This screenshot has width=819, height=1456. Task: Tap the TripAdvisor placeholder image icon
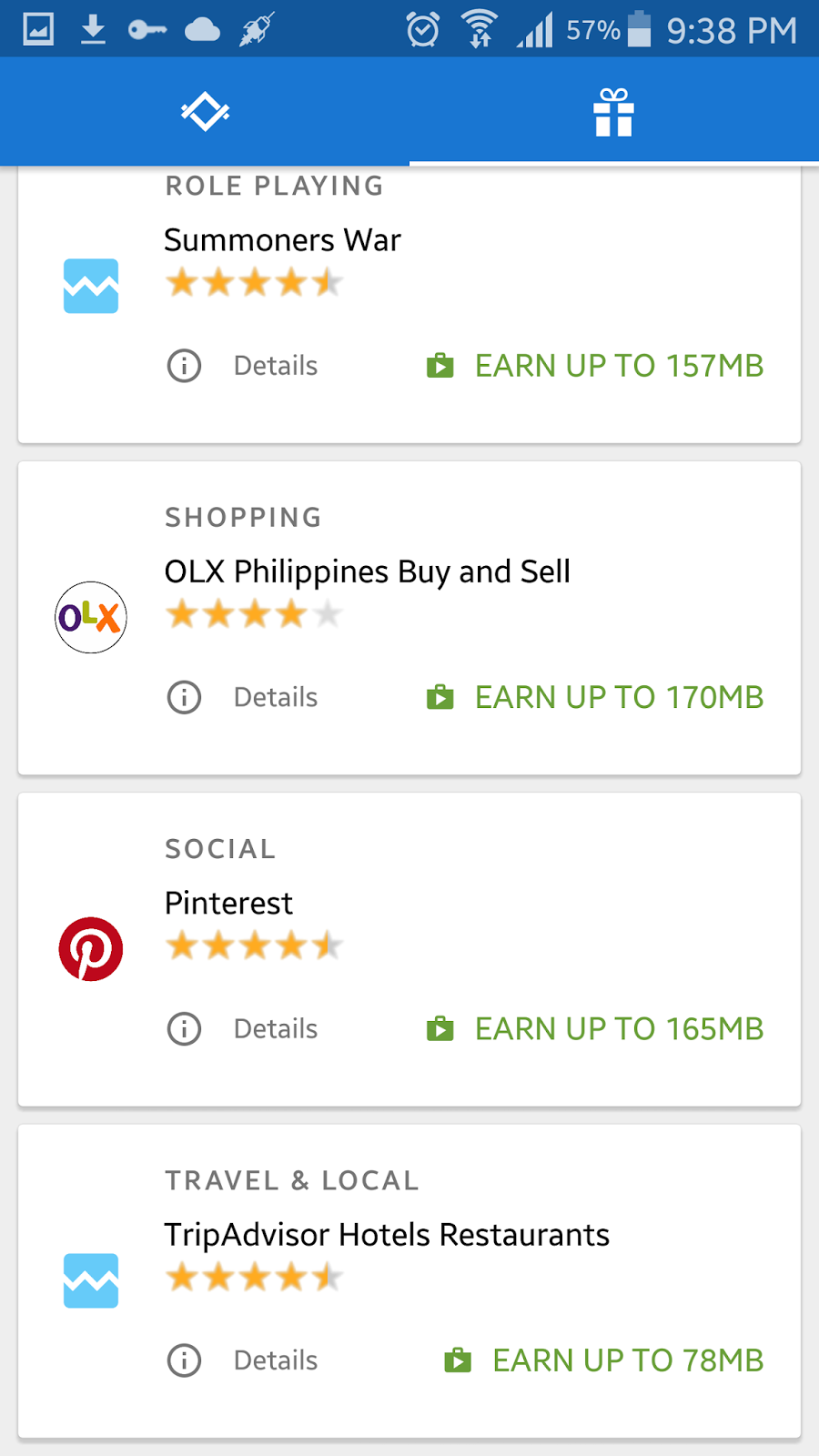click(x=91, y=1280)
